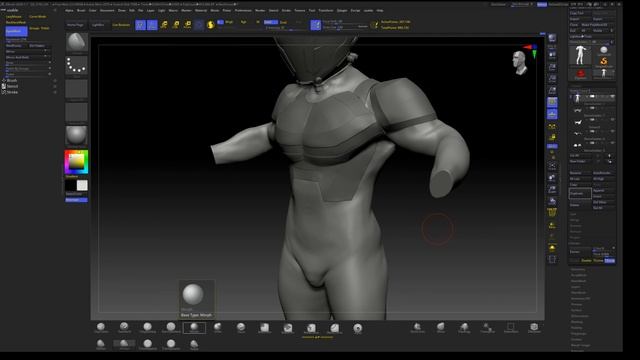Select the white main color swatch
This screenshot has width=640, height=360.
tap(82, 185)
